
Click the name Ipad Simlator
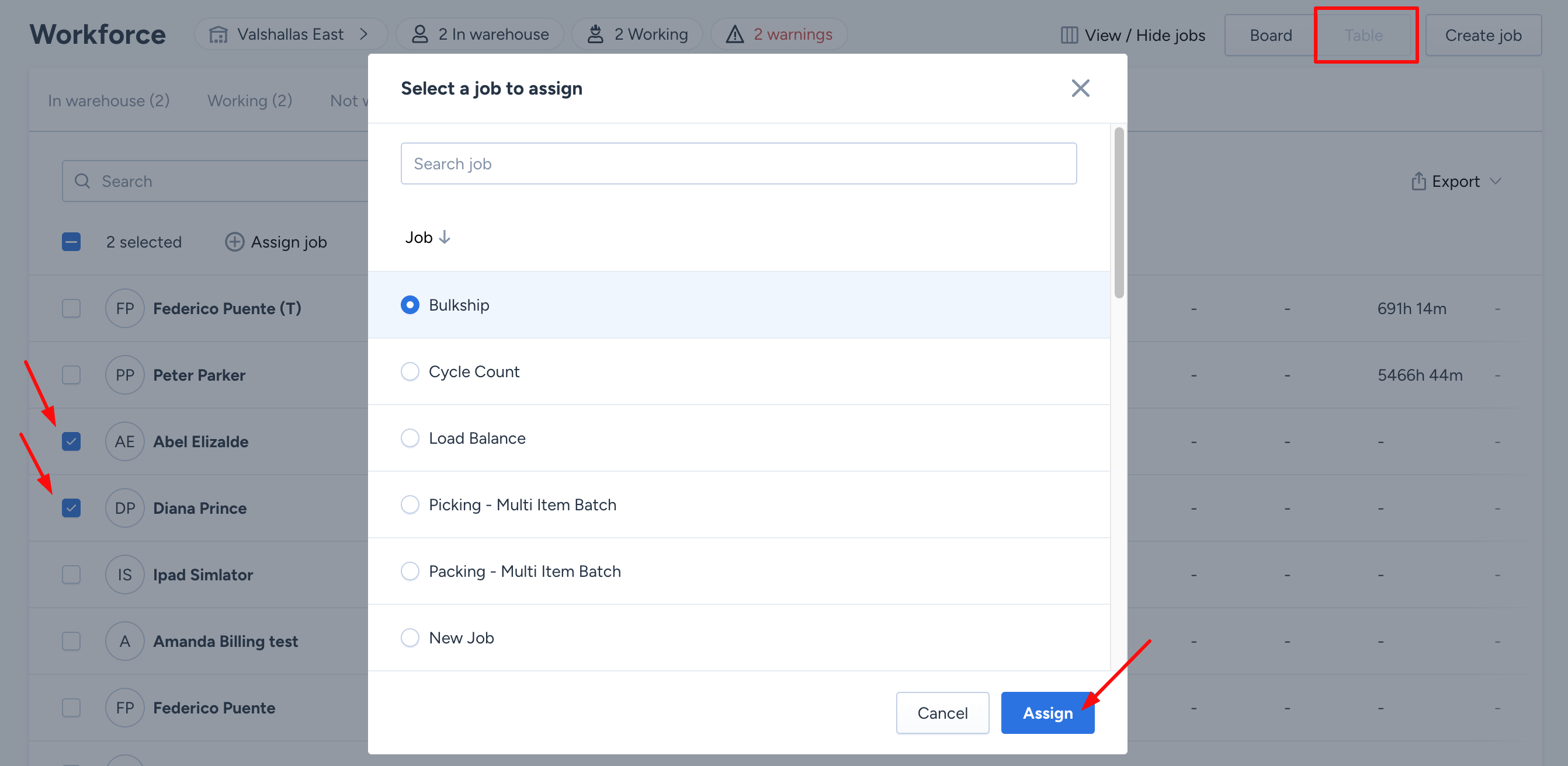click(203, 575)
